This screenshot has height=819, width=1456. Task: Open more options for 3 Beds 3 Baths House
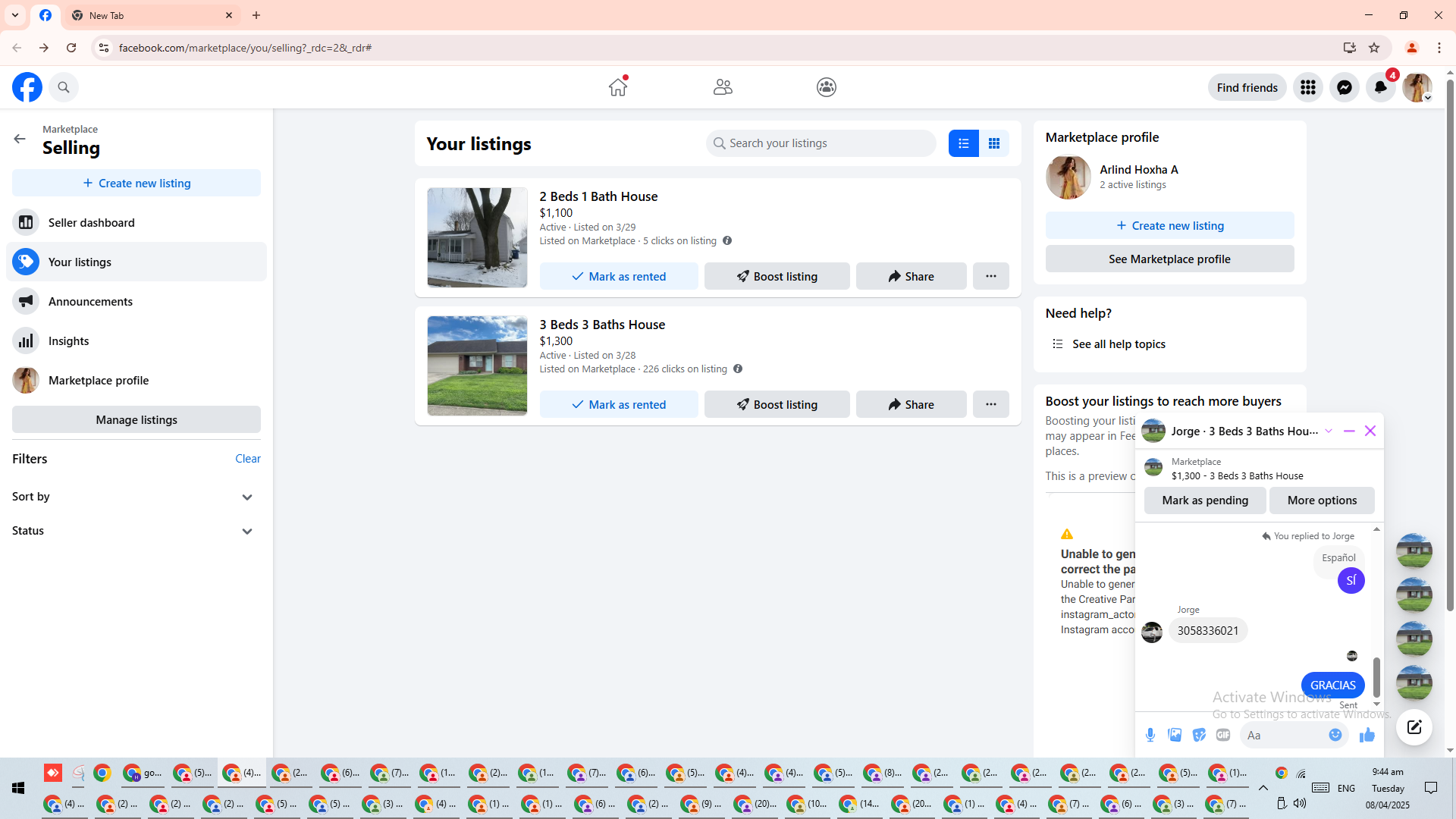(990, 404)
